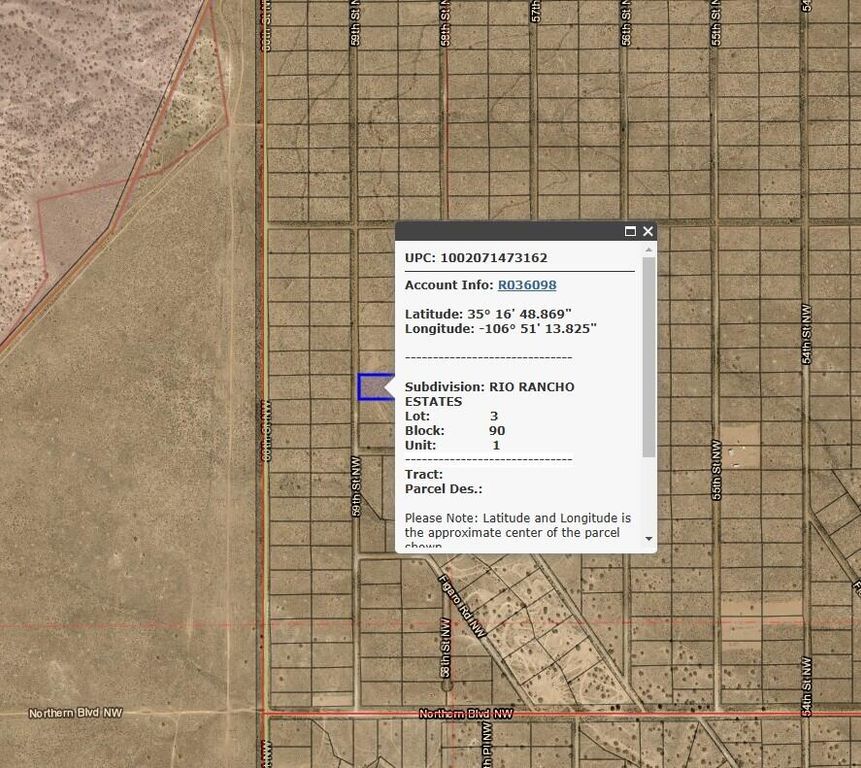Click the Lot value showing 3
The height and width of the screenshot is (768, 861).
tap(494, 415)
